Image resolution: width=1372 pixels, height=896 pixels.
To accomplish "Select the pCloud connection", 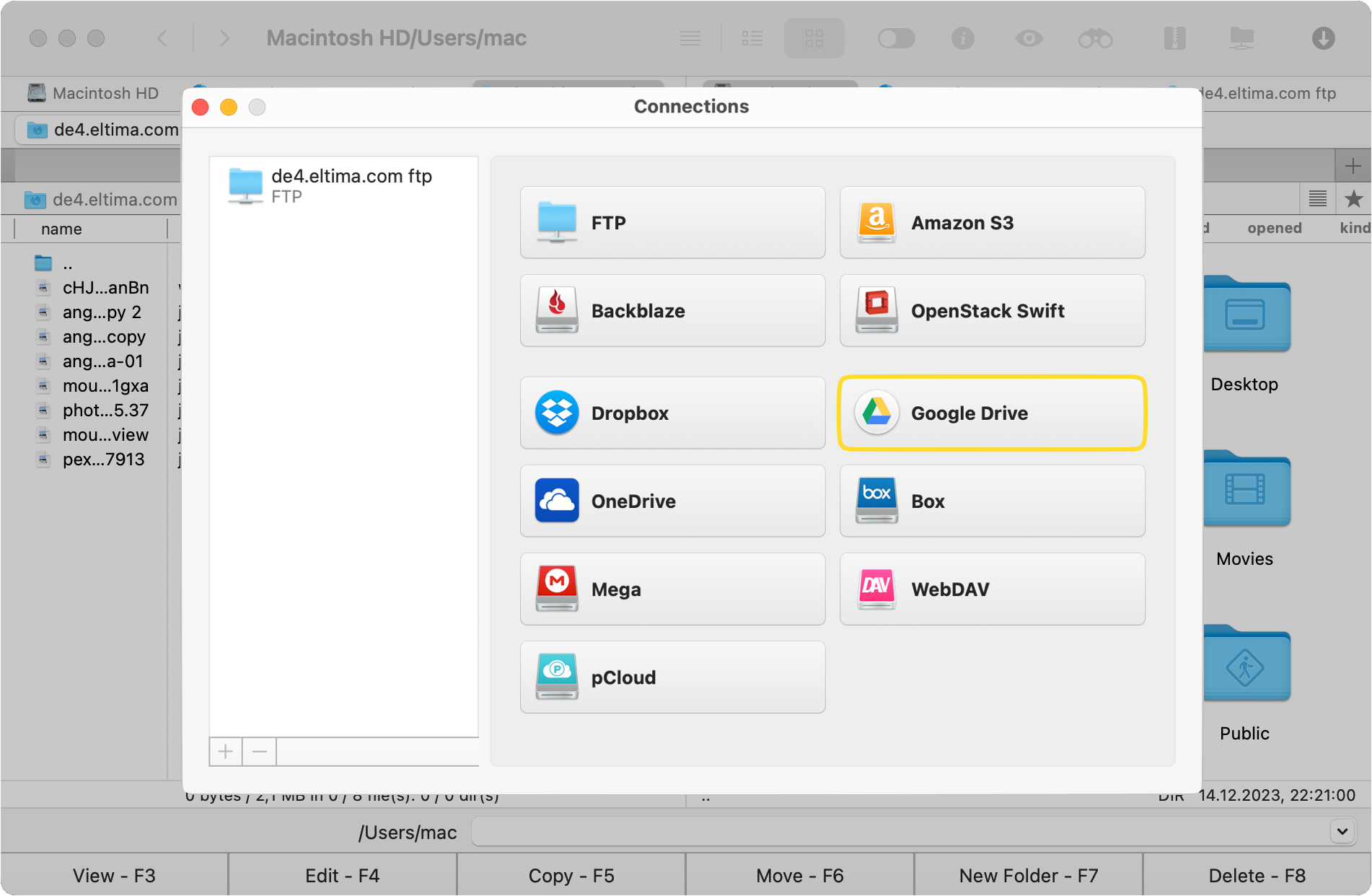I will [x=672, y=677].
